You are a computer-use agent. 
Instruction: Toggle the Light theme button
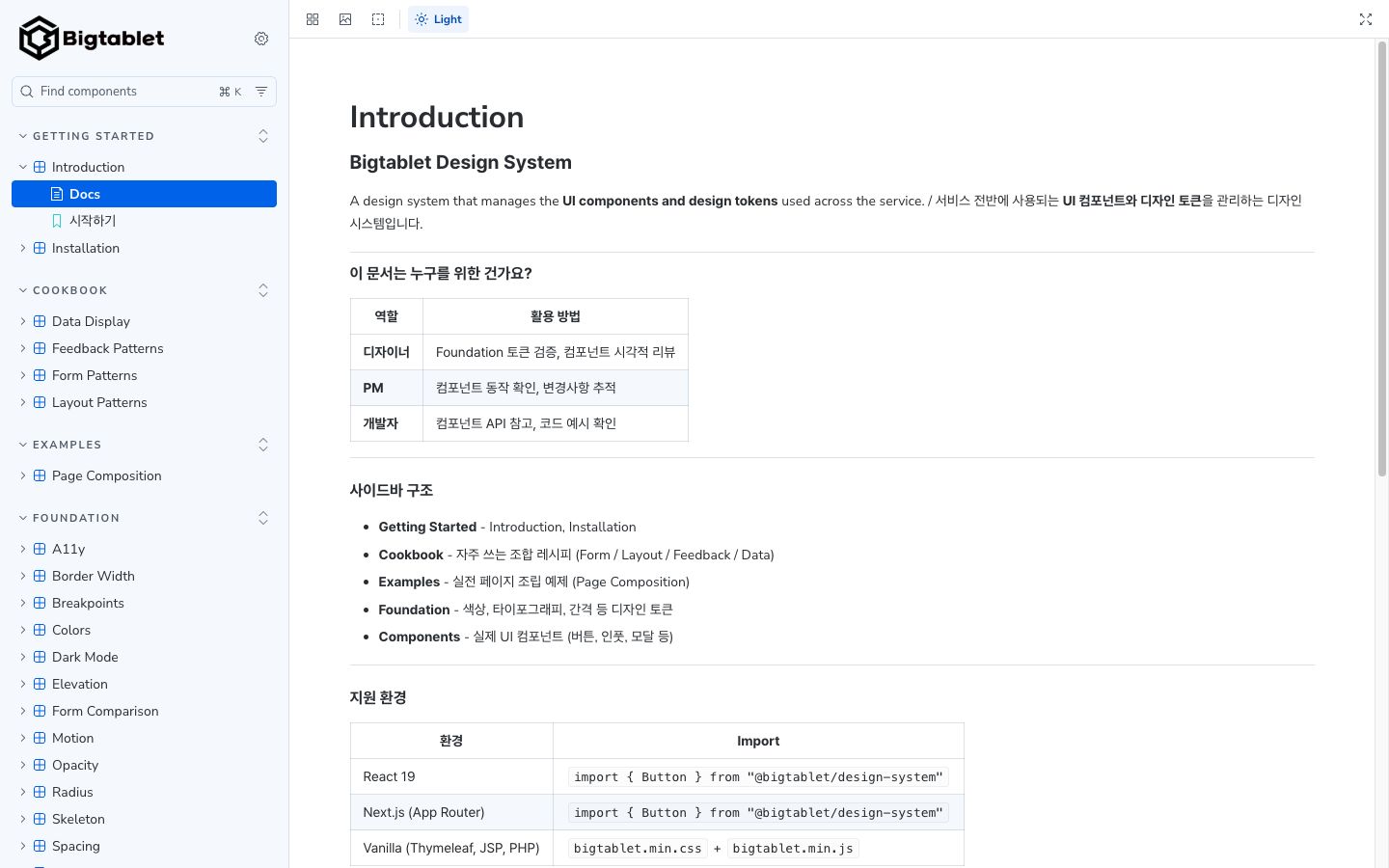pyautogui.click(x=439, y=19)
